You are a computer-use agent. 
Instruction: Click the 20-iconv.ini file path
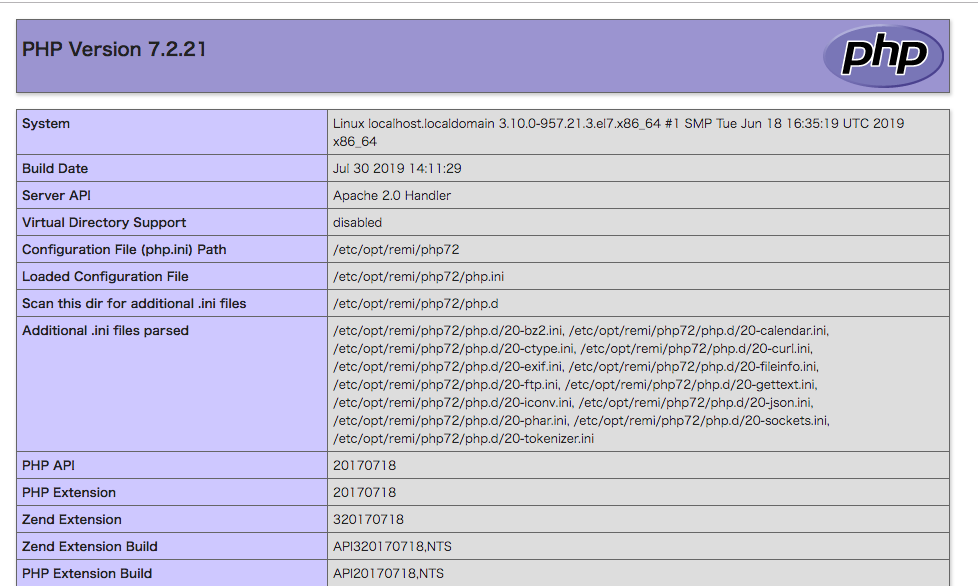(x=453, y=403)
